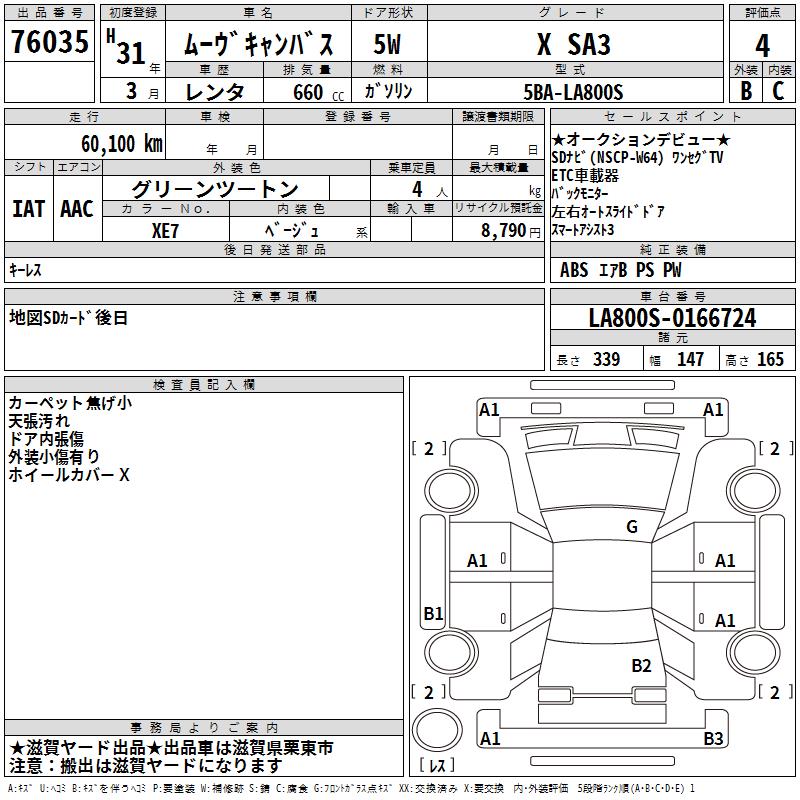Click the damage code legend line

(x=351, y=789)
